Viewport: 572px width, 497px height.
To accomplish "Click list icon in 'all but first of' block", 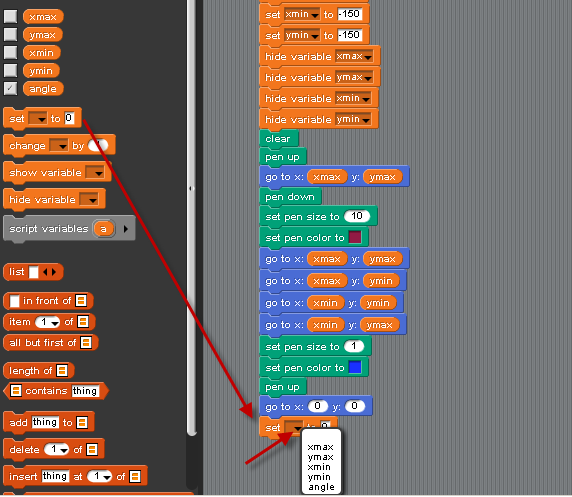I will [x=86, y=343].
